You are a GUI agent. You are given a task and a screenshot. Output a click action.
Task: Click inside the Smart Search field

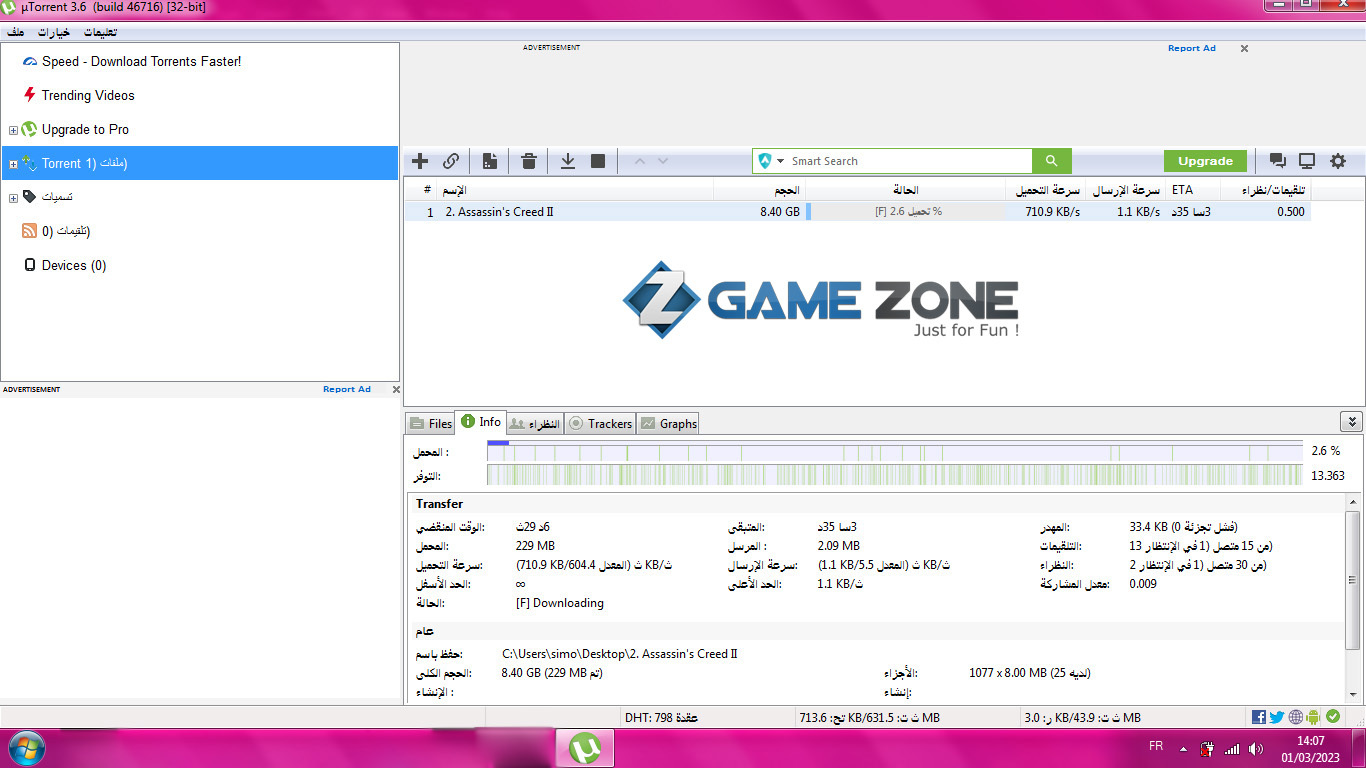tap(905, 161)
